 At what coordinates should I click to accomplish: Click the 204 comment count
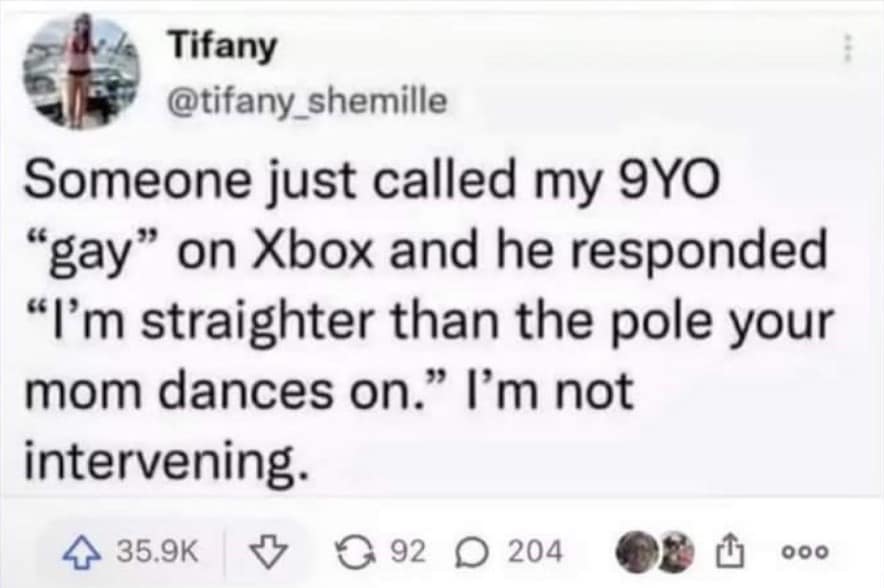(534, 549)
